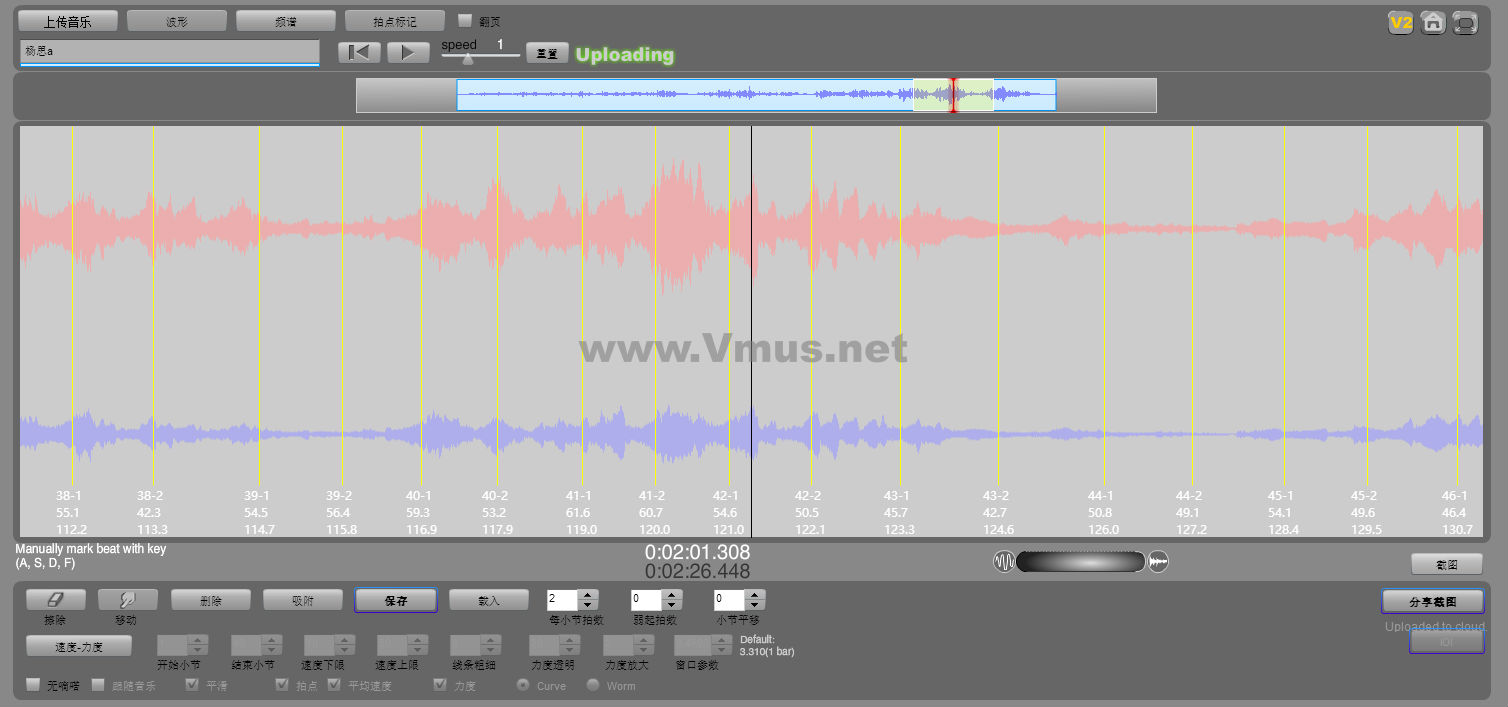1508x707 pixels.
Task: Open the home icon at top right
Action: [x=1433, y=22]
